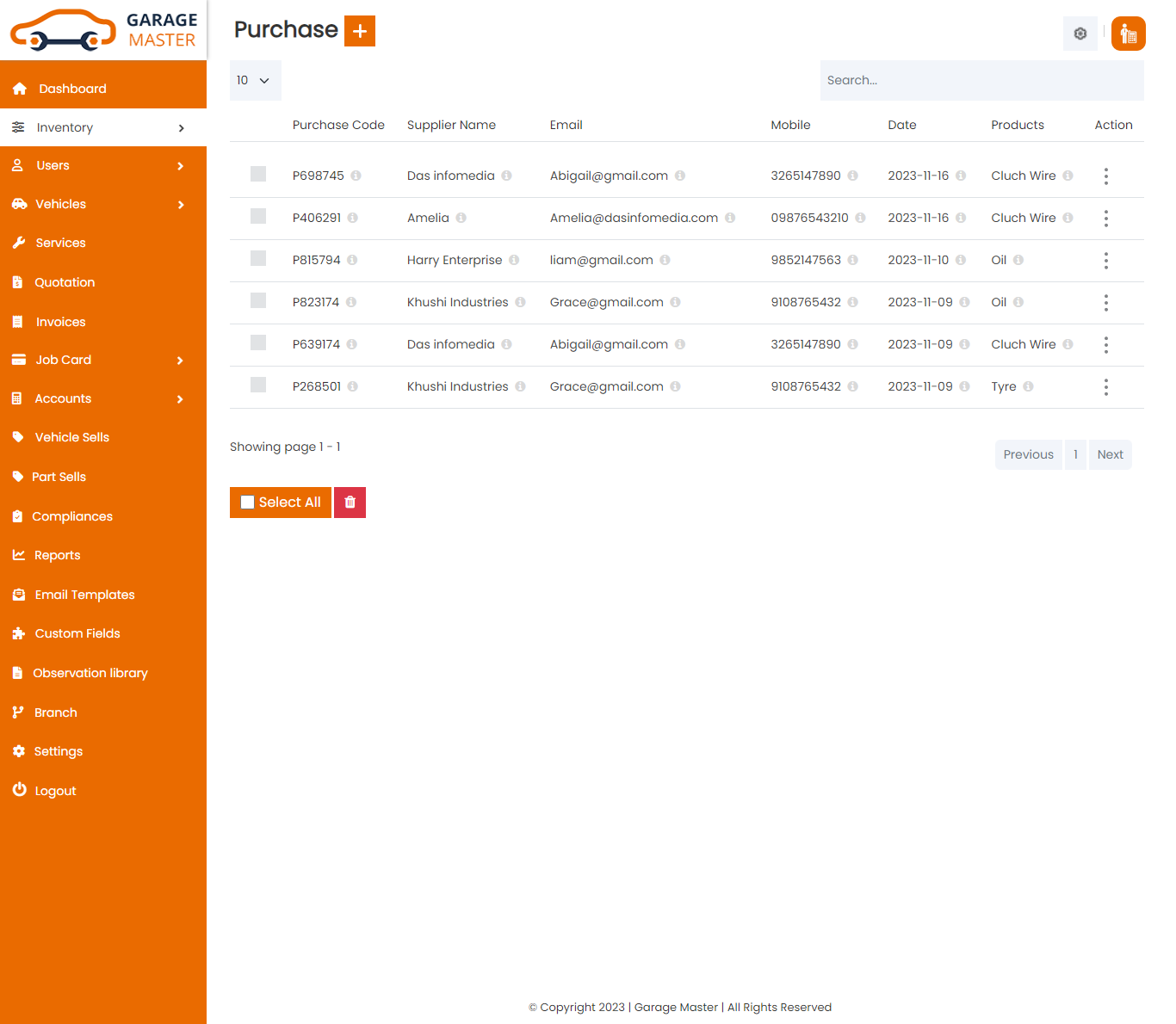Click info icon beside Harry Enterprise
This screenshot has height=1024, width=1176.
tap(514, 260)
